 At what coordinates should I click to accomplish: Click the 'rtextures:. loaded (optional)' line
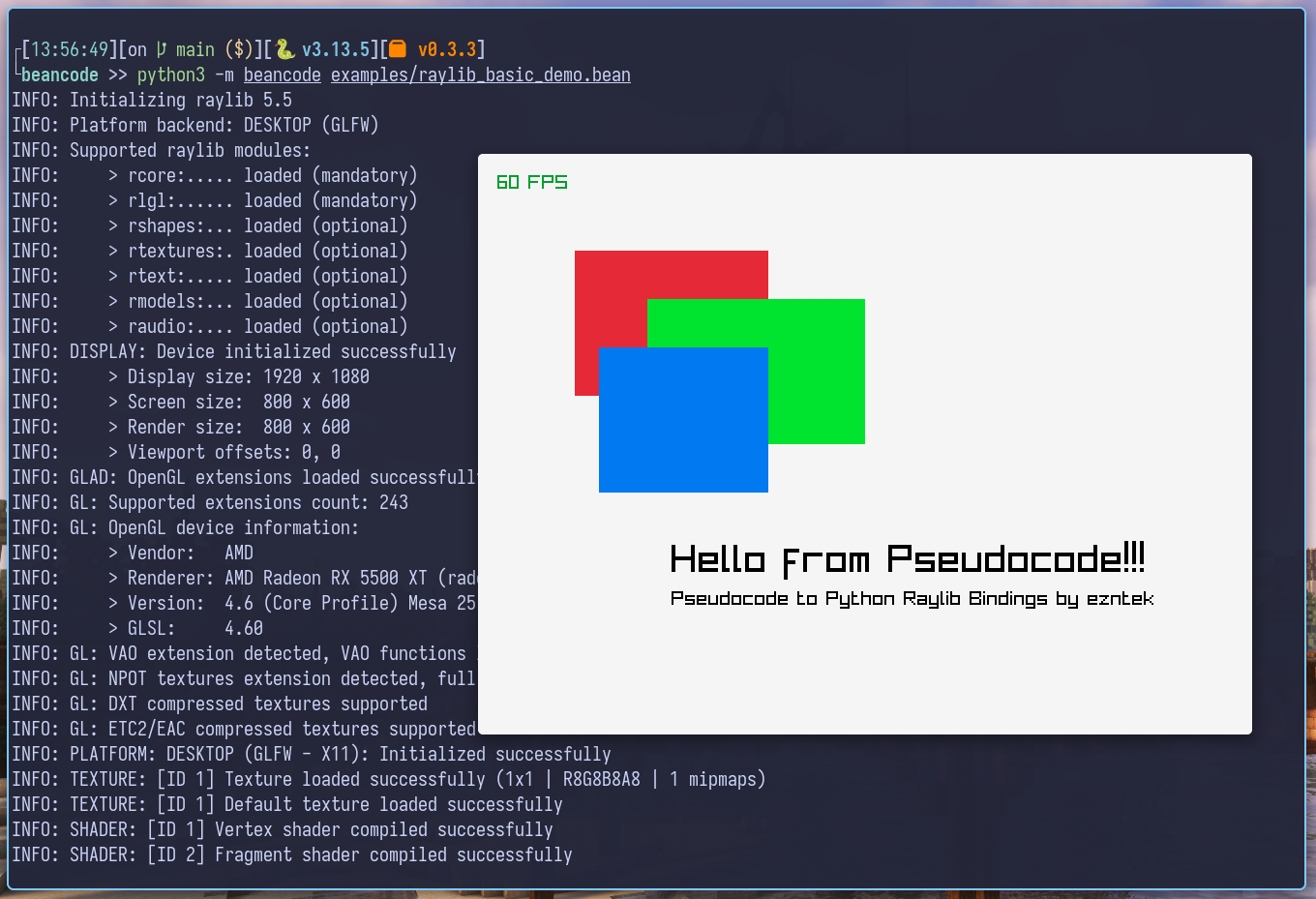coord(210,251)
